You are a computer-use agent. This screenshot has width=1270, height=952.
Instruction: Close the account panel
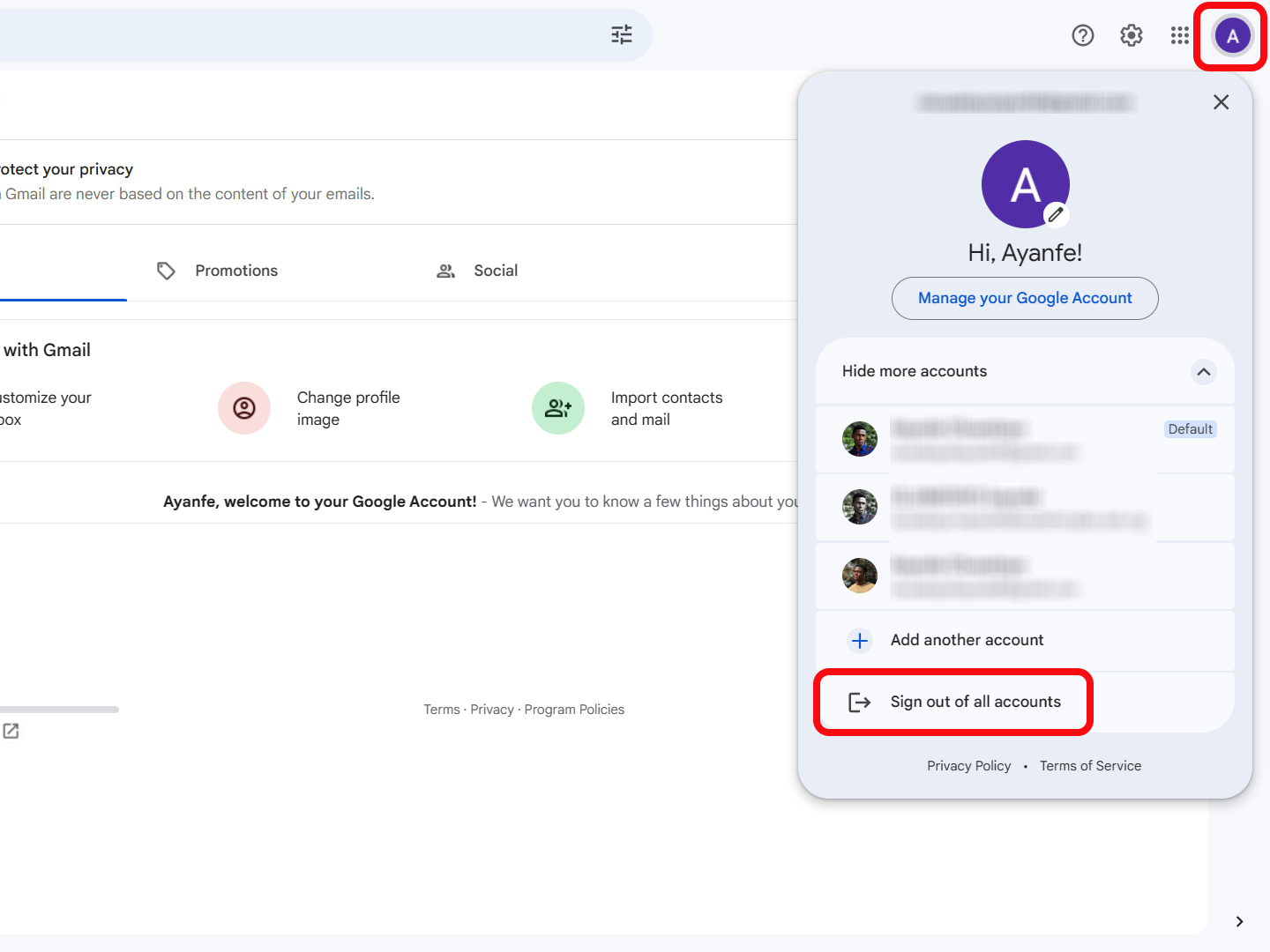click(1221, 102)
